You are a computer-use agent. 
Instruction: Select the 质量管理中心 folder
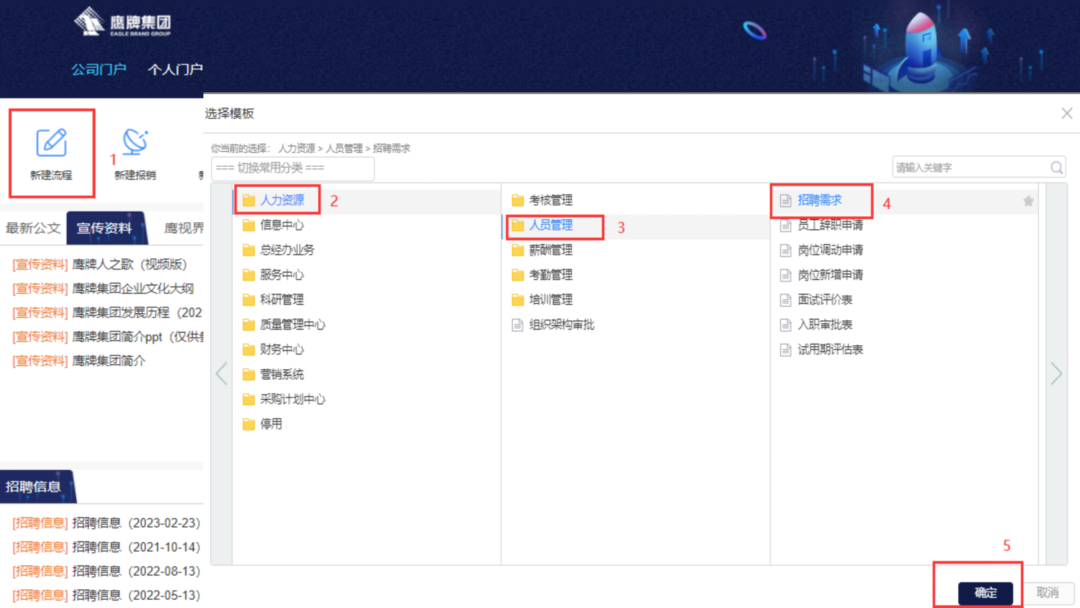(284, 324)
